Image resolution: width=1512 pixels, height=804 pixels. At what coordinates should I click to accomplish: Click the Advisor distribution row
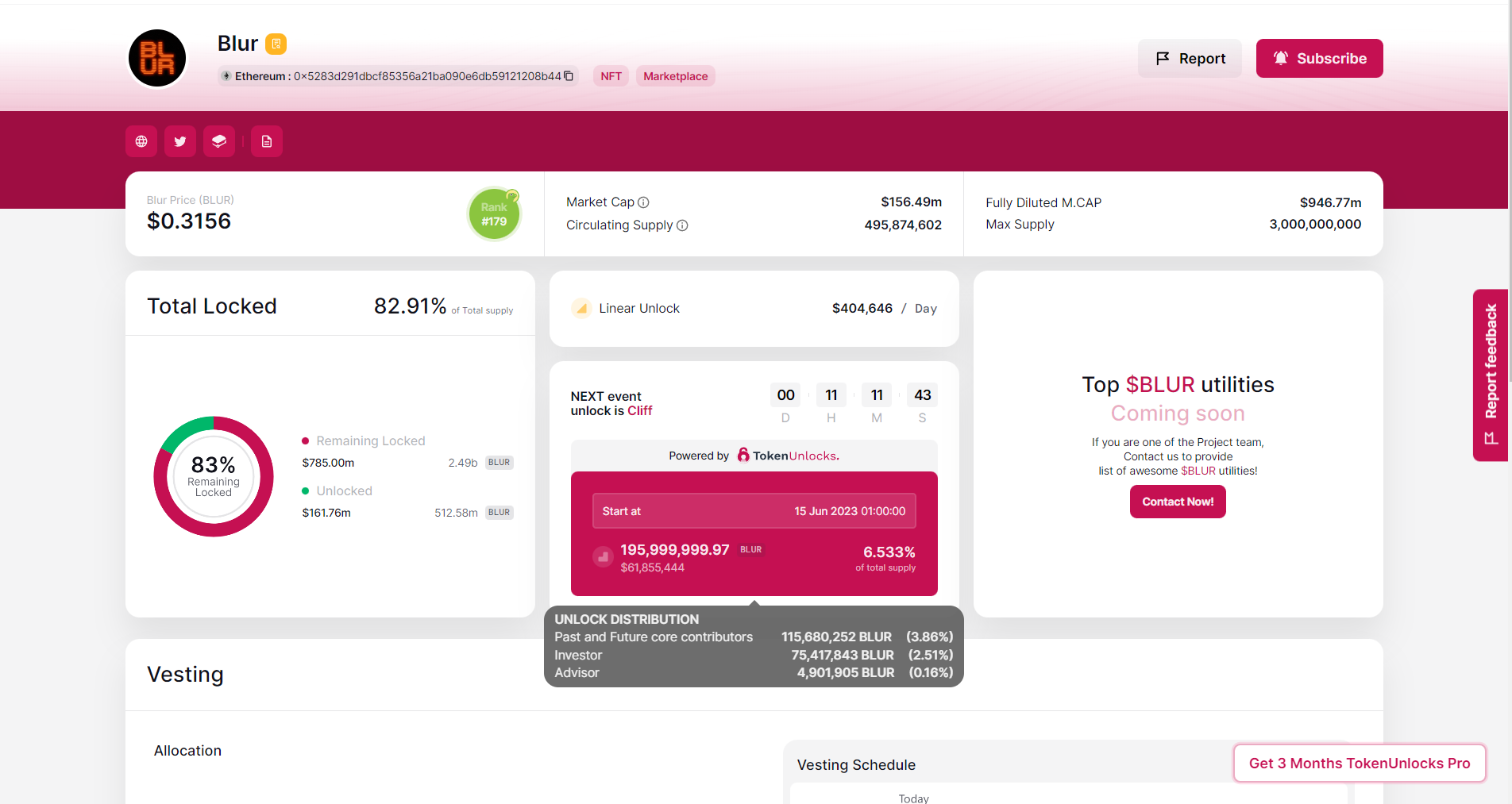[x=754, y=673]
